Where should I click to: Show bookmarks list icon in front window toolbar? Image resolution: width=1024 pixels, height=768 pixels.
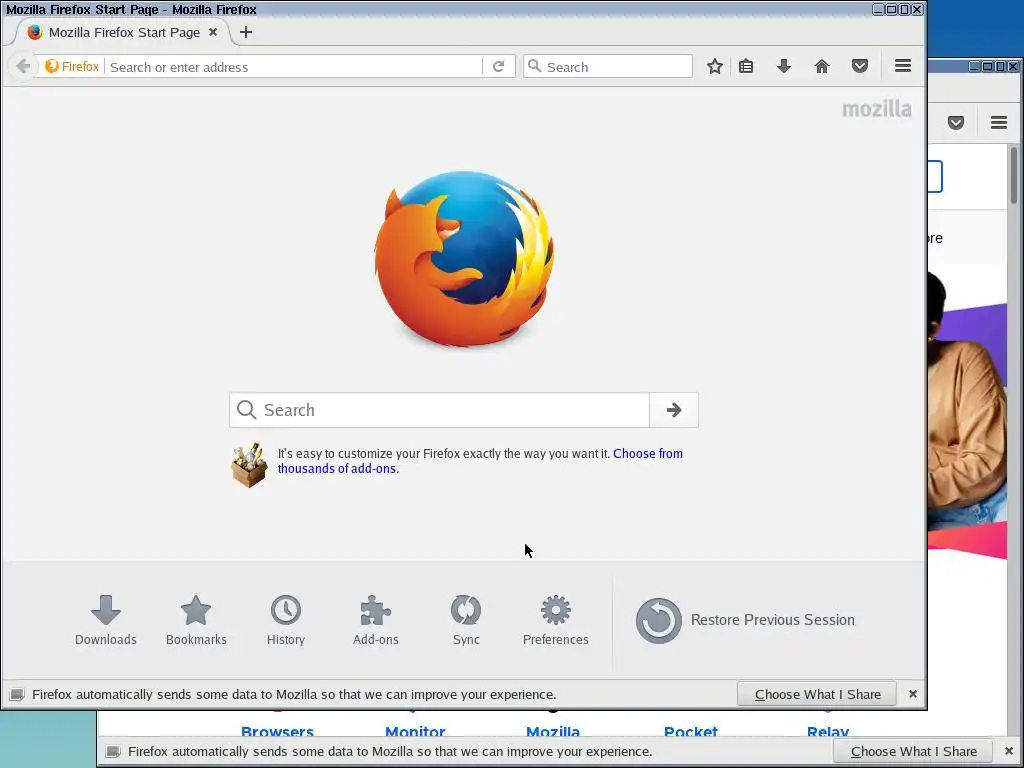coord(746,66)
